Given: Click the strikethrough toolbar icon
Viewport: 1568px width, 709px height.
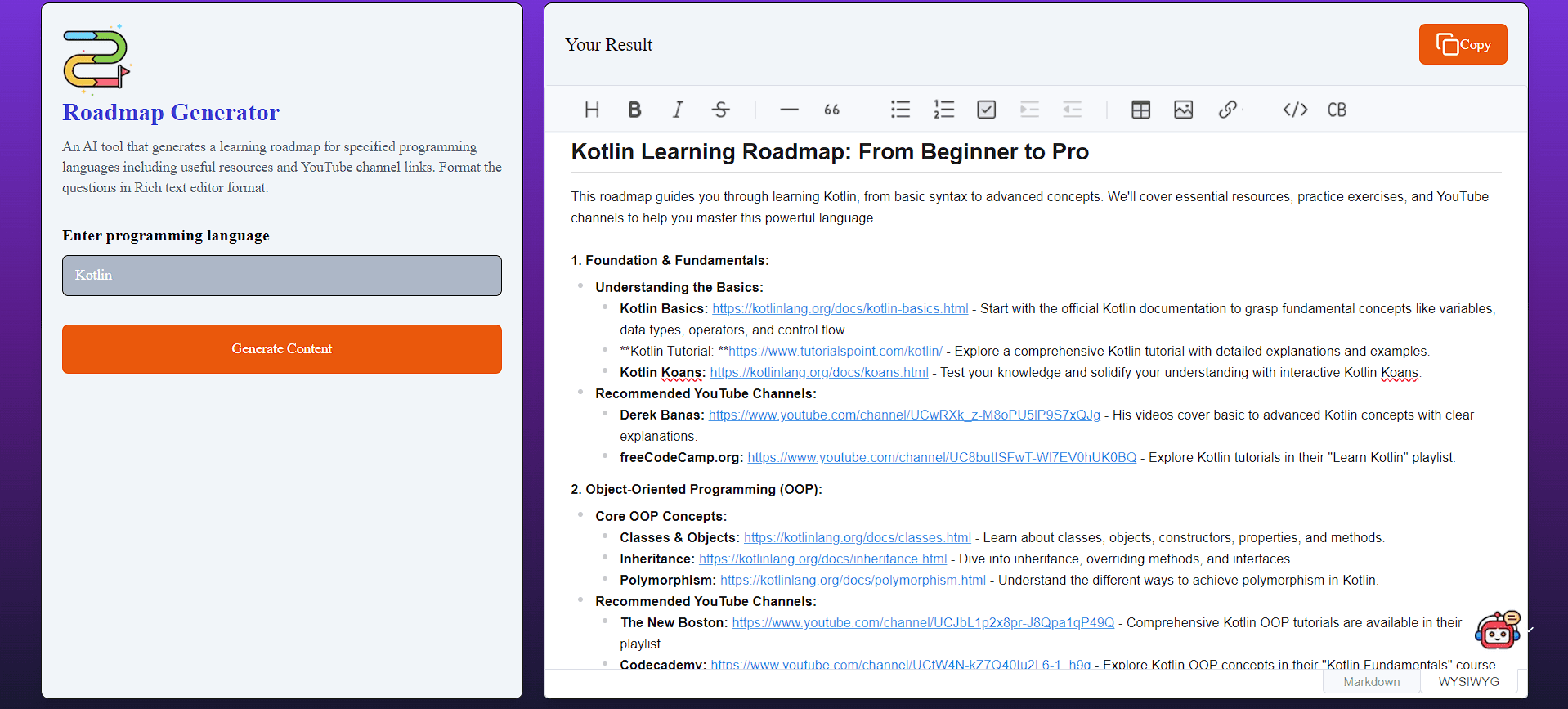Looking at the screenshot, I should (x=720, y=110).
